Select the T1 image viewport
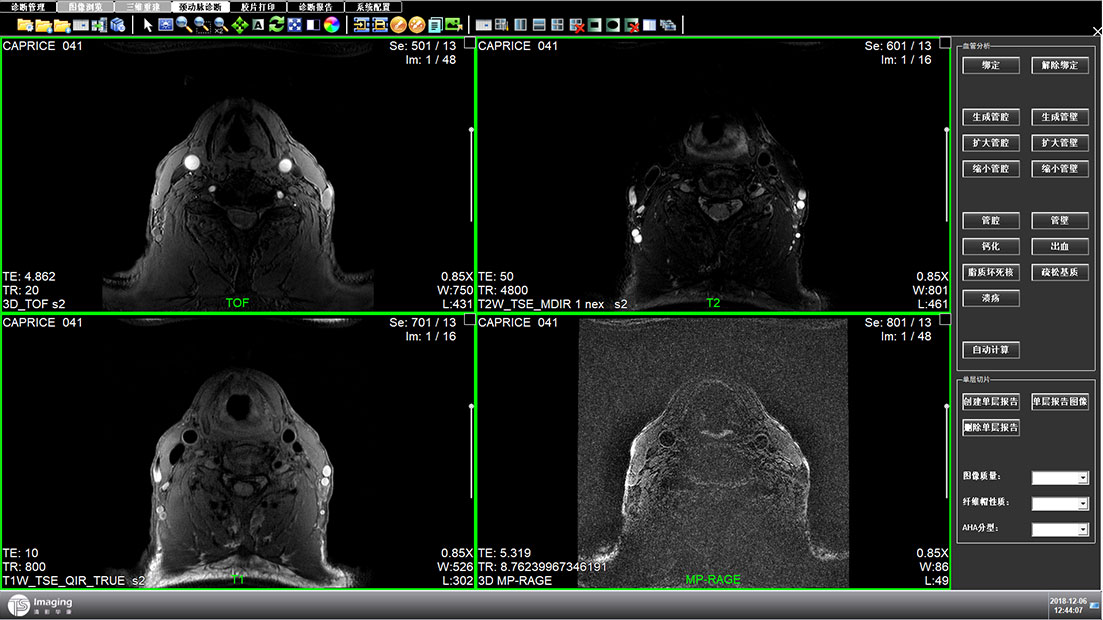 pyautogui.click(x=238, y=450)
